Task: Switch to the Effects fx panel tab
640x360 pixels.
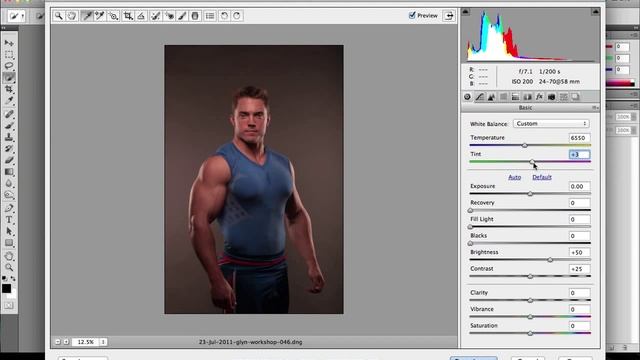Action: [x=539, y=97]
